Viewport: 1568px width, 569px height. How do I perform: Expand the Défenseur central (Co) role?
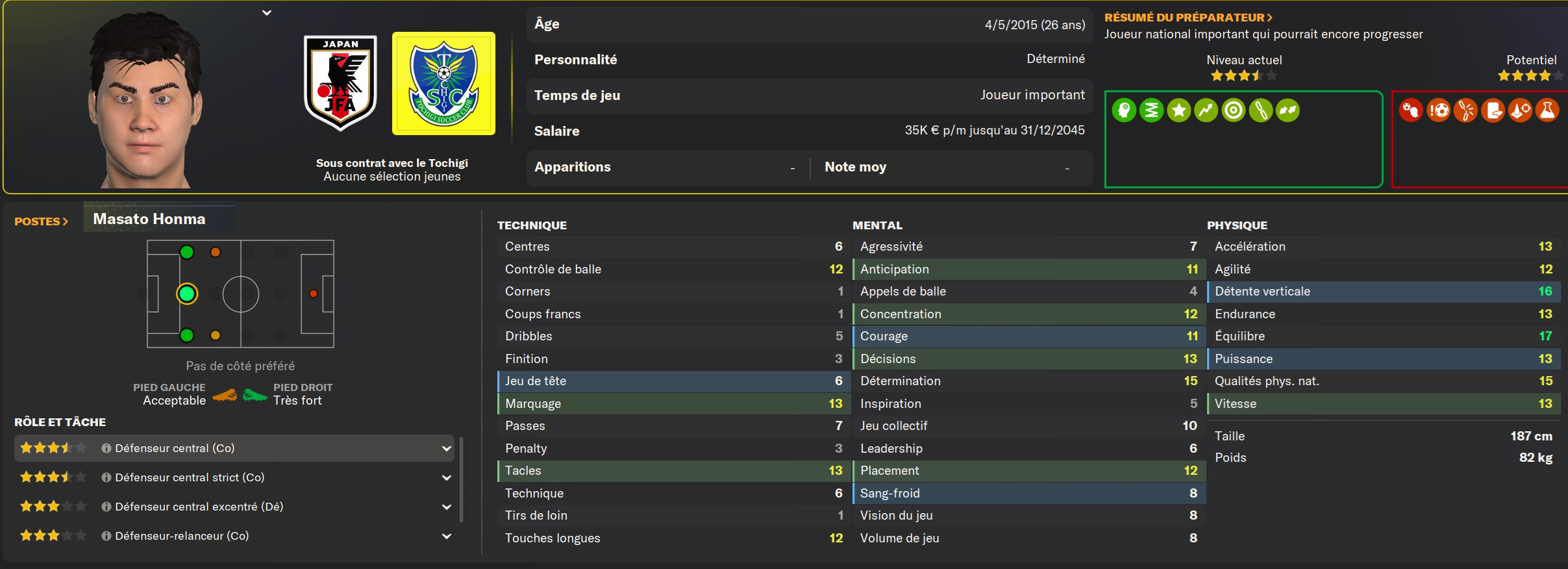(447, 448)
